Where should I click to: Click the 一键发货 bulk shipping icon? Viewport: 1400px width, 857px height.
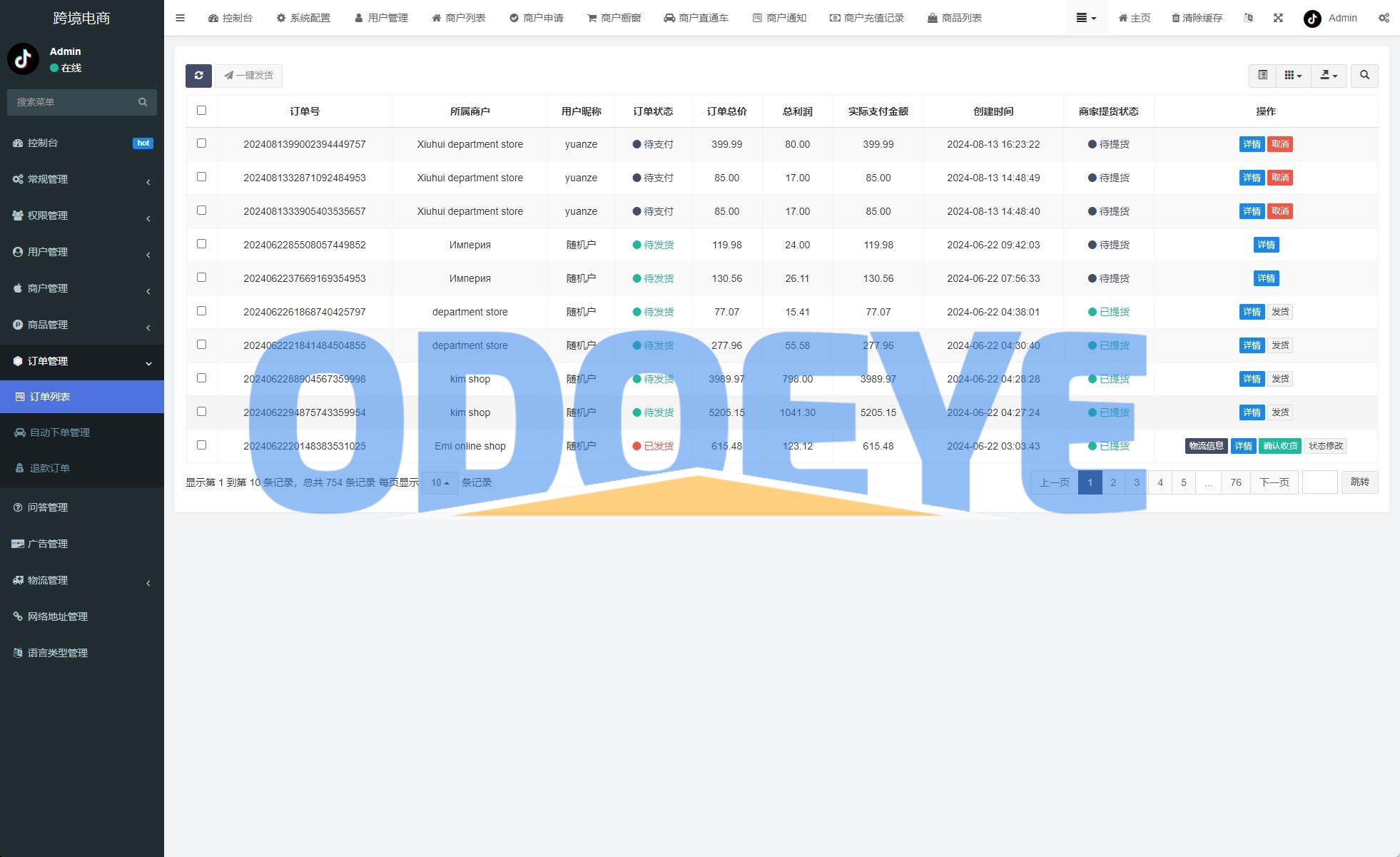[x=248, y=75]
